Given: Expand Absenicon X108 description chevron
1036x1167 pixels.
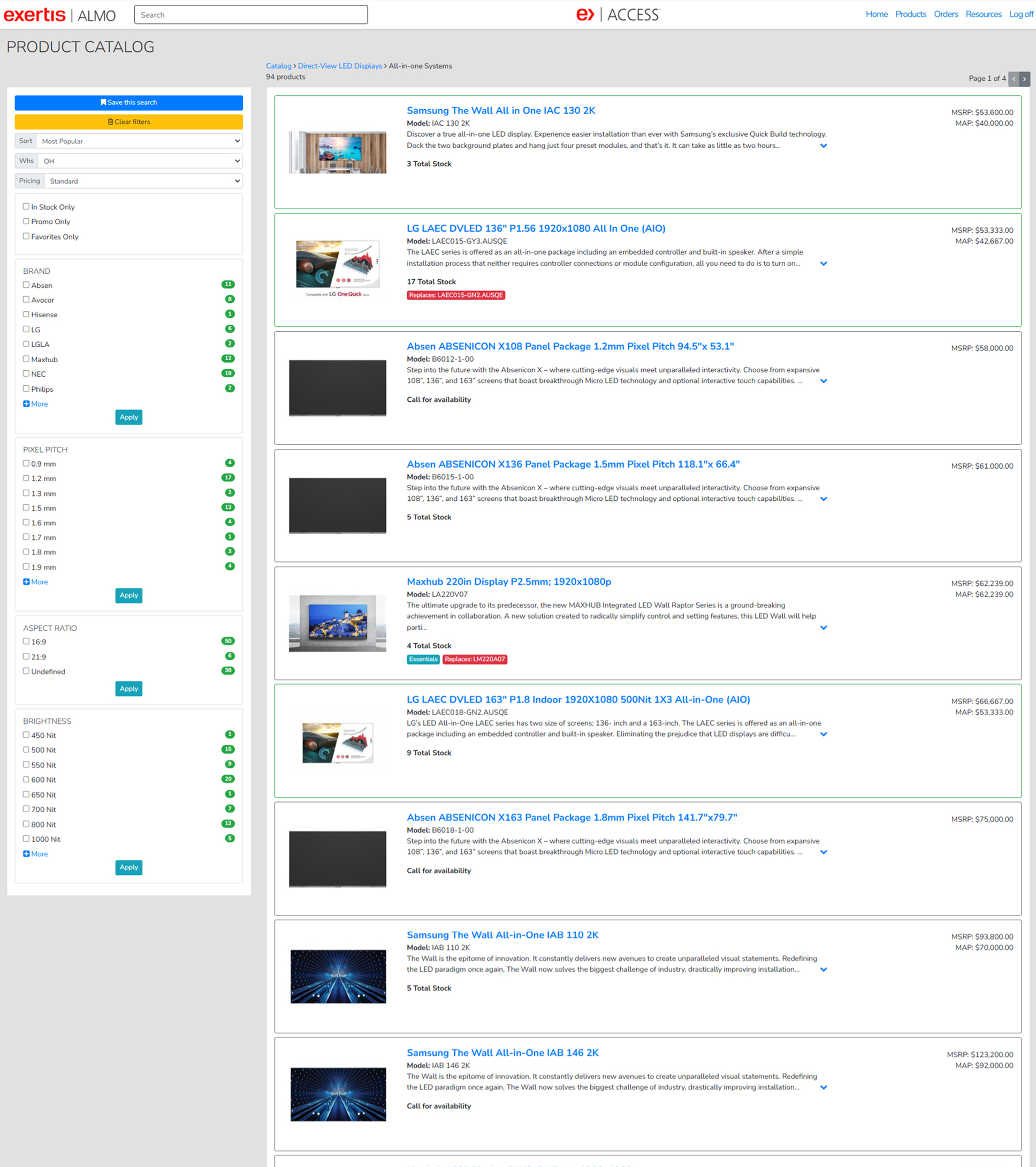Looking at the screenshot, I should tap(824, 381).
